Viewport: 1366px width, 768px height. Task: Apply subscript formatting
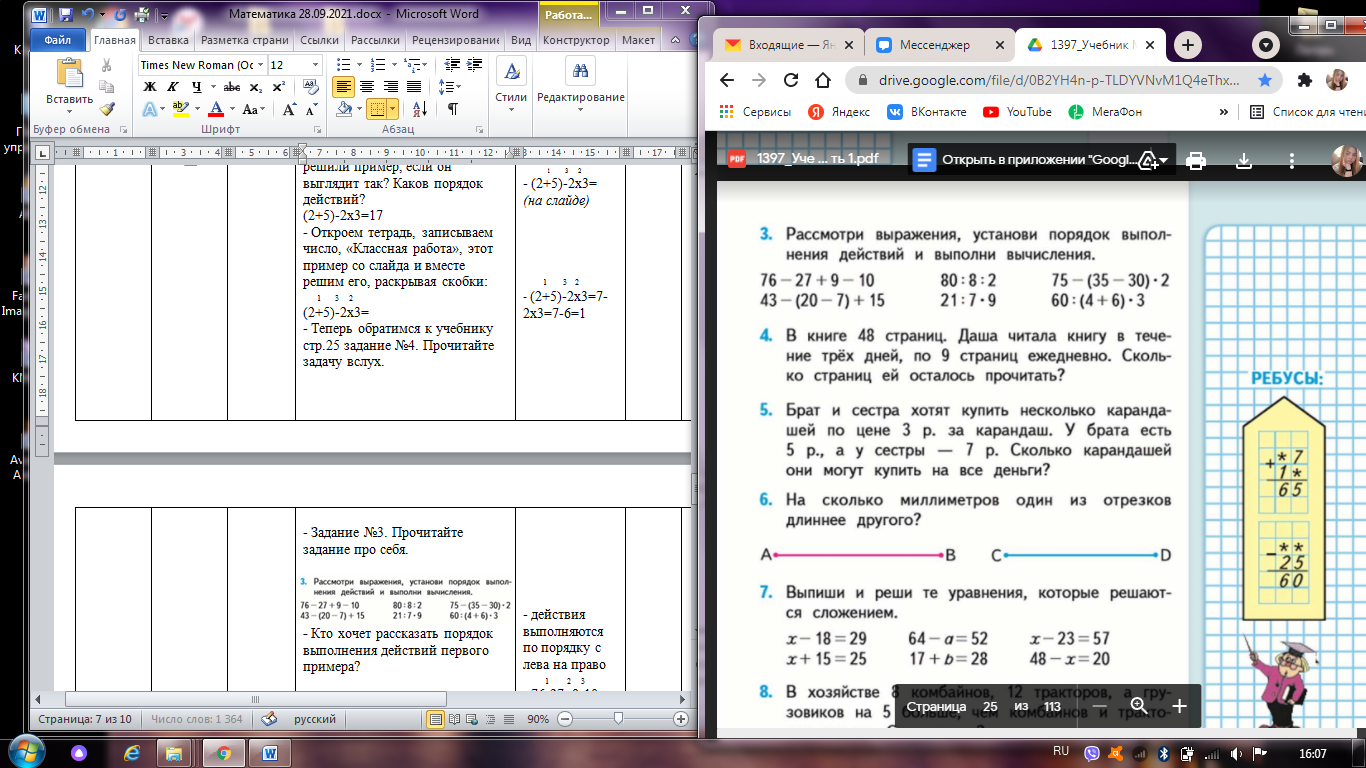click(x=258, y=87)
